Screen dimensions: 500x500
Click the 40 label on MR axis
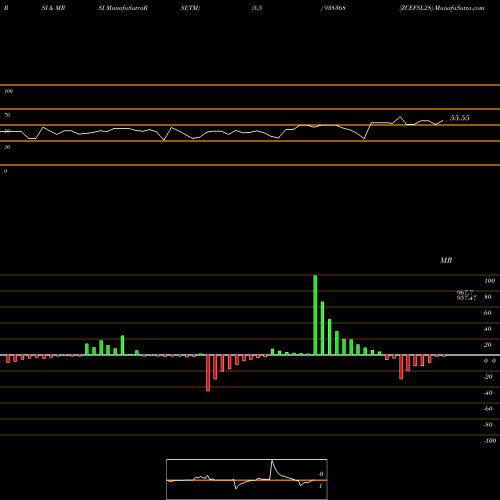488,329
